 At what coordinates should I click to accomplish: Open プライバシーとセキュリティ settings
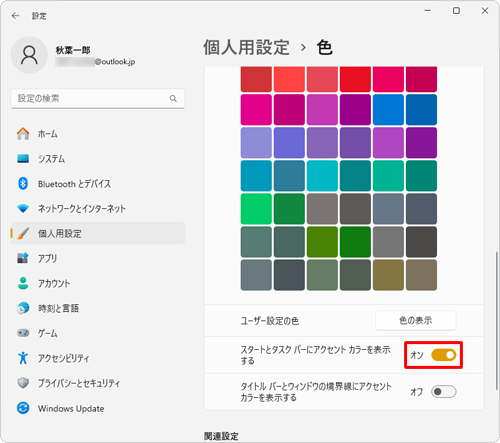point(98,383)
